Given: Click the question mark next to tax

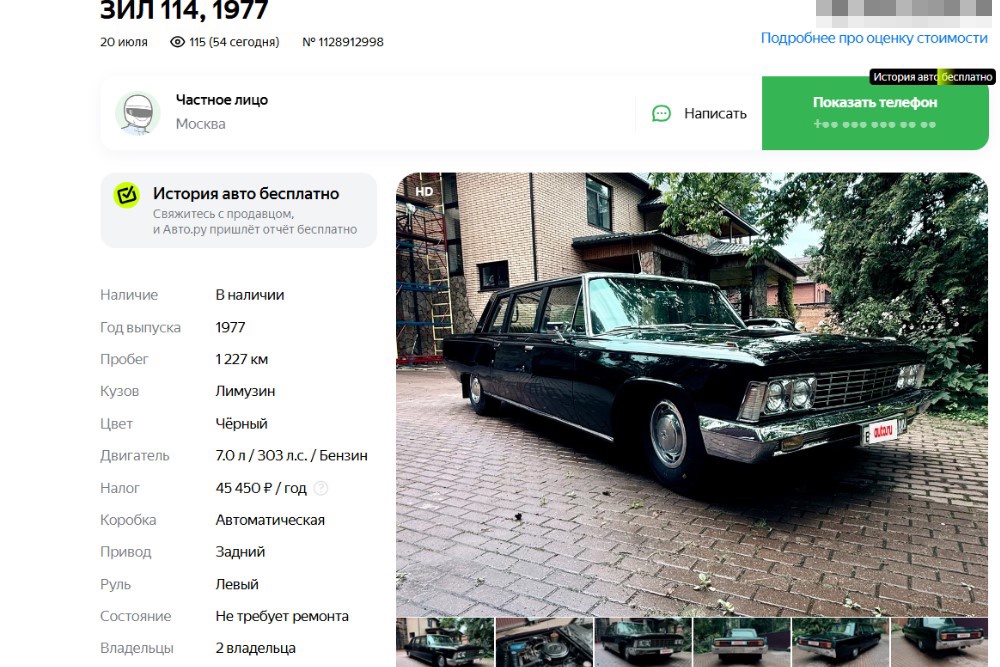Looking at the screenshot, I should point(321,488).
